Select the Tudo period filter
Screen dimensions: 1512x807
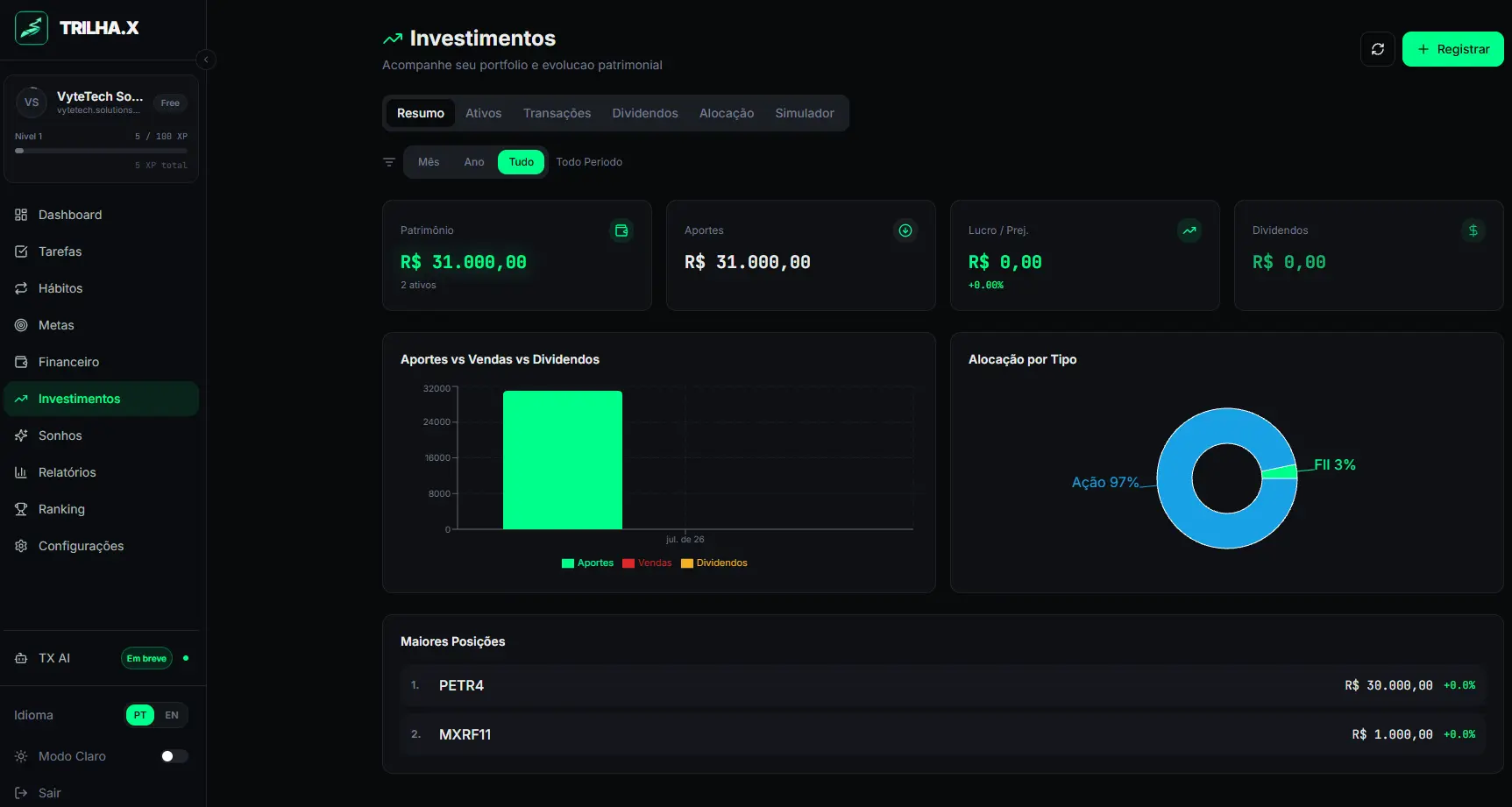pyautogui.click(x=522, y=162)
